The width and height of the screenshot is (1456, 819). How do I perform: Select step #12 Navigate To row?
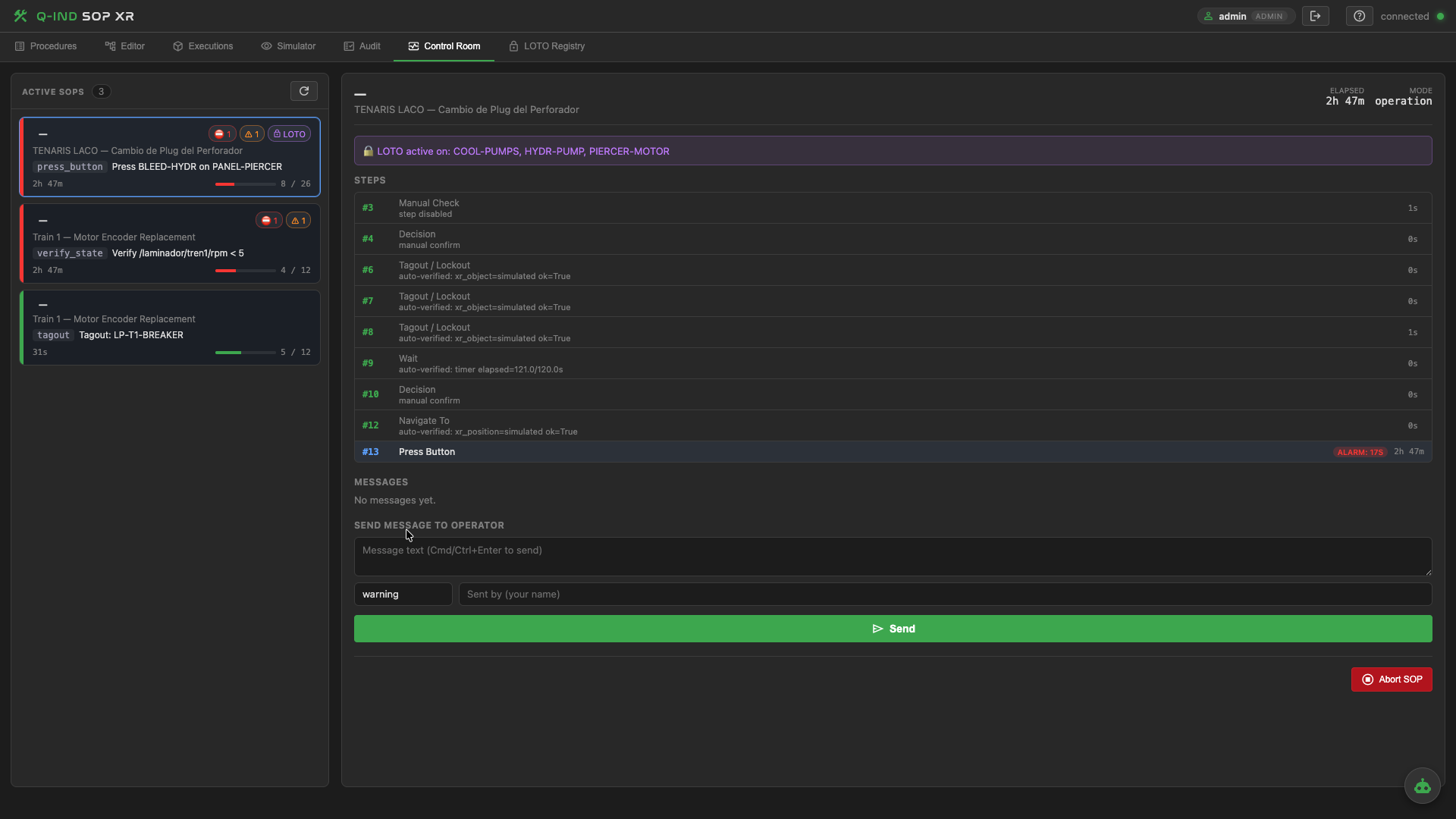(893, 425)
